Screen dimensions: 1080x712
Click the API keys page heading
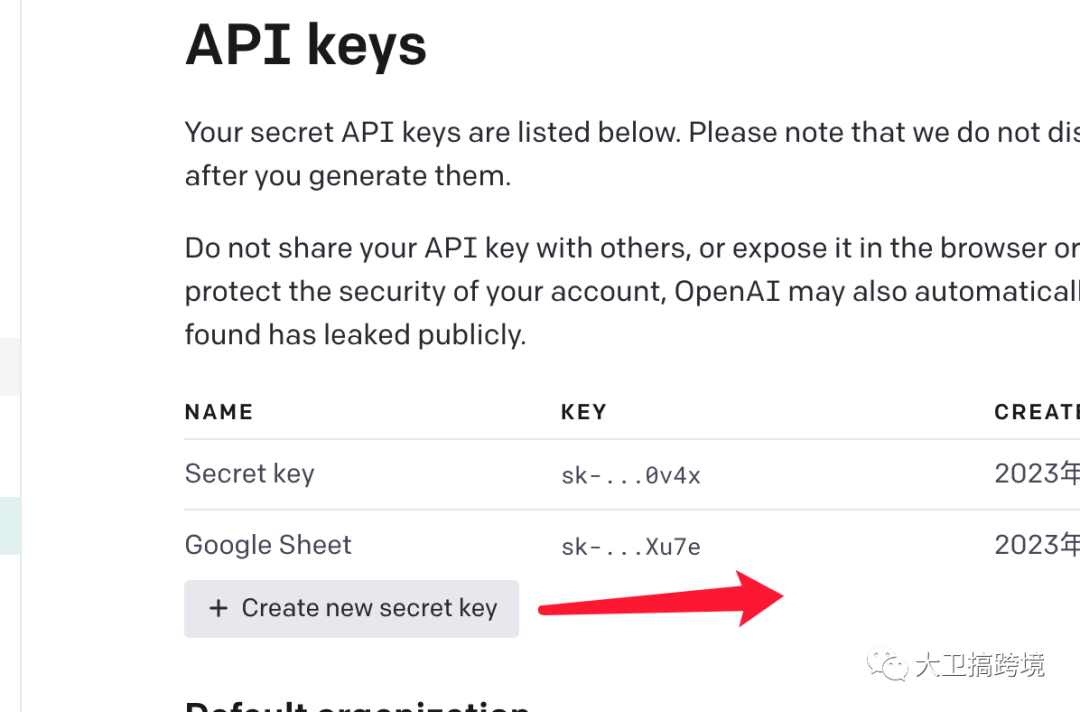306,45
